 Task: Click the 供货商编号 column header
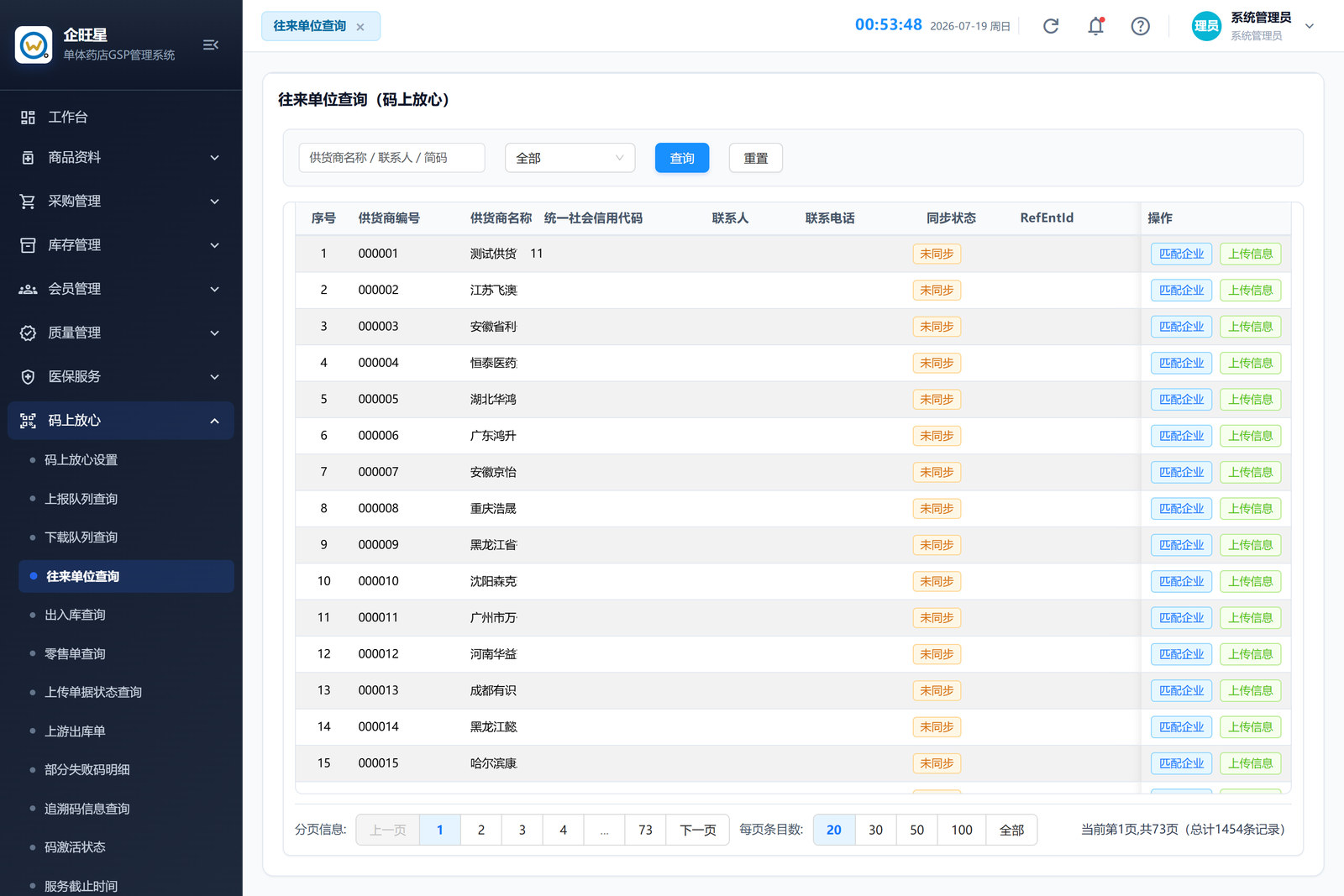pos(389,218)
